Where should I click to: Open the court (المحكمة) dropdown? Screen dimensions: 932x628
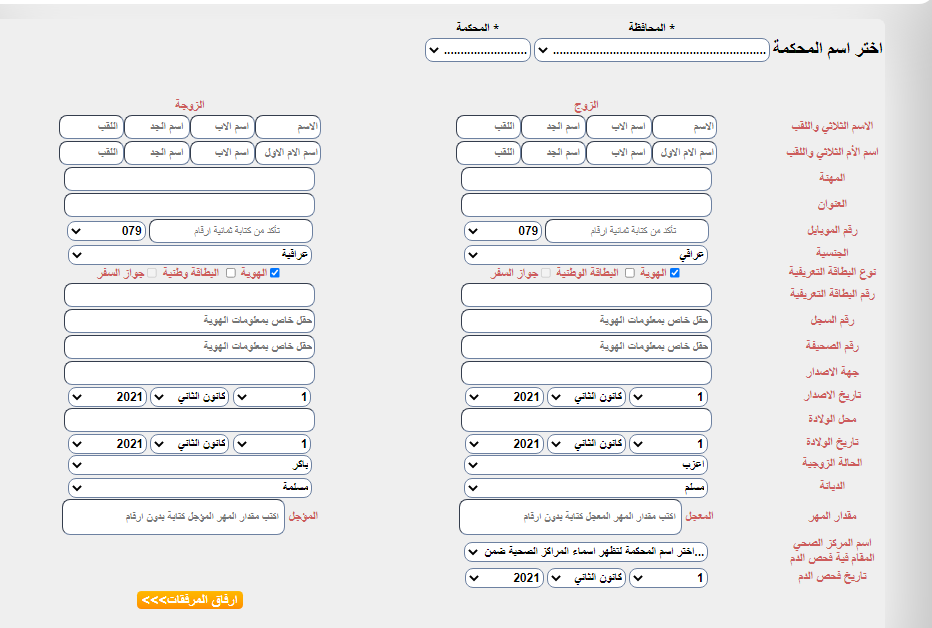click(477, 51)
